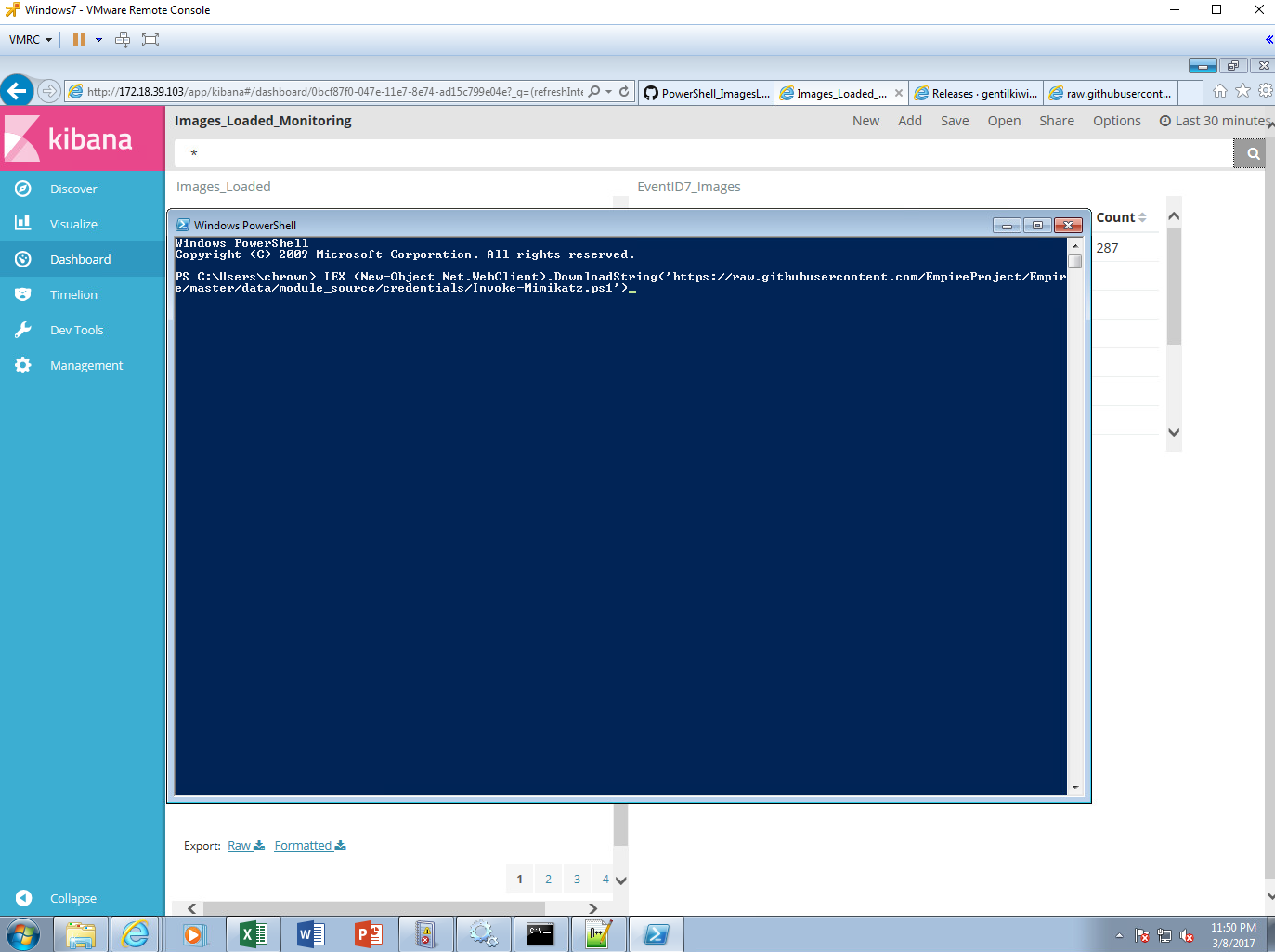This screenshot has width=1275, height=952.
Task: Open the Last 30 minutes time picker
Action: coord(1213,121)
